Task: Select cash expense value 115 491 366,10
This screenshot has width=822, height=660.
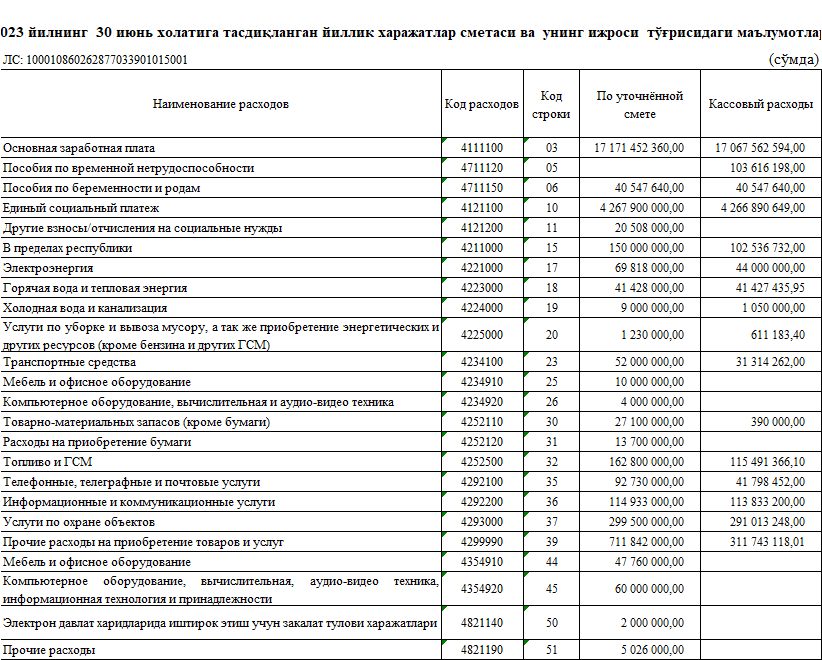Action: 760,462
